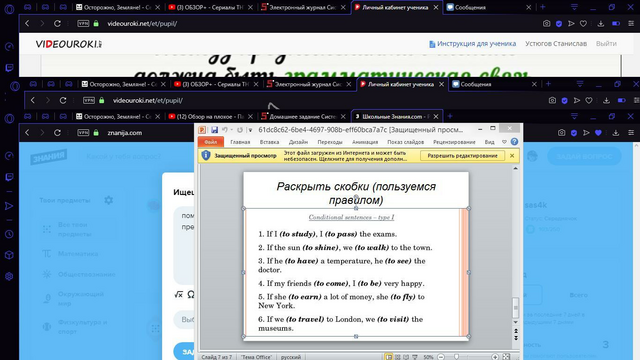Viewport: 640px width, 360px height.
Task: Open Инструкция для ученика link
Action: click(473, 44)
